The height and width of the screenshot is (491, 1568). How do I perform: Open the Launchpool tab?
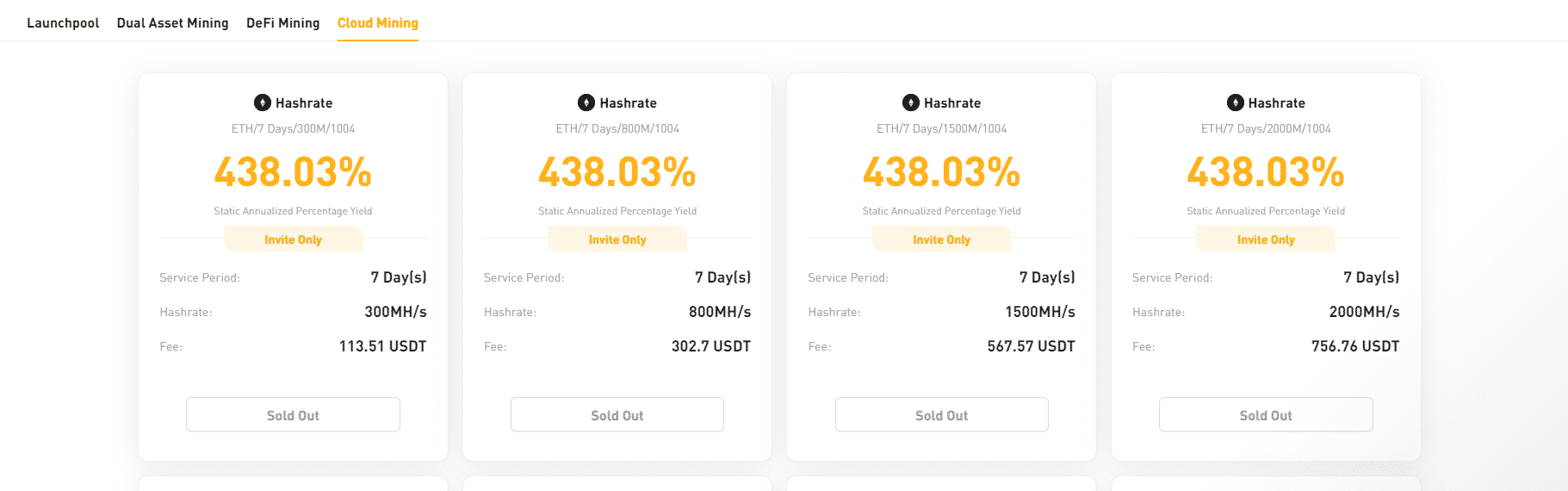63,23
